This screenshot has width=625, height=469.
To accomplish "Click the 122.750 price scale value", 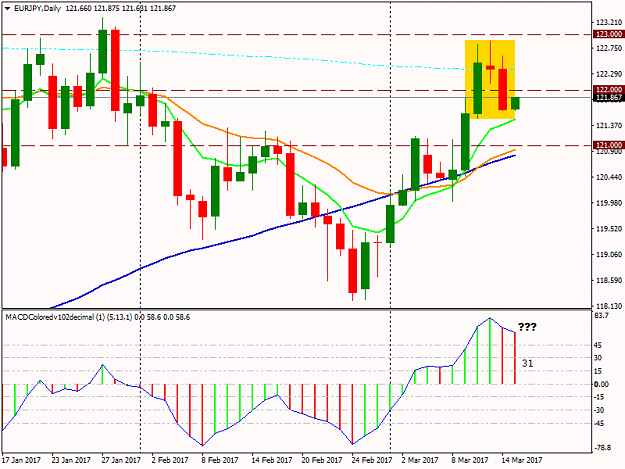I will pyautogui.click(x=609, y=48).
